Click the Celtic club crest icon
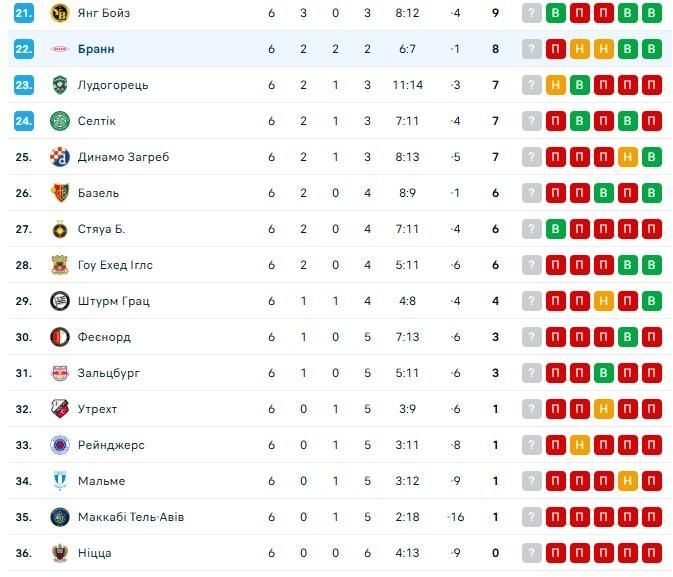Viewport: 673px width, 577px height. tap(59, 121)
